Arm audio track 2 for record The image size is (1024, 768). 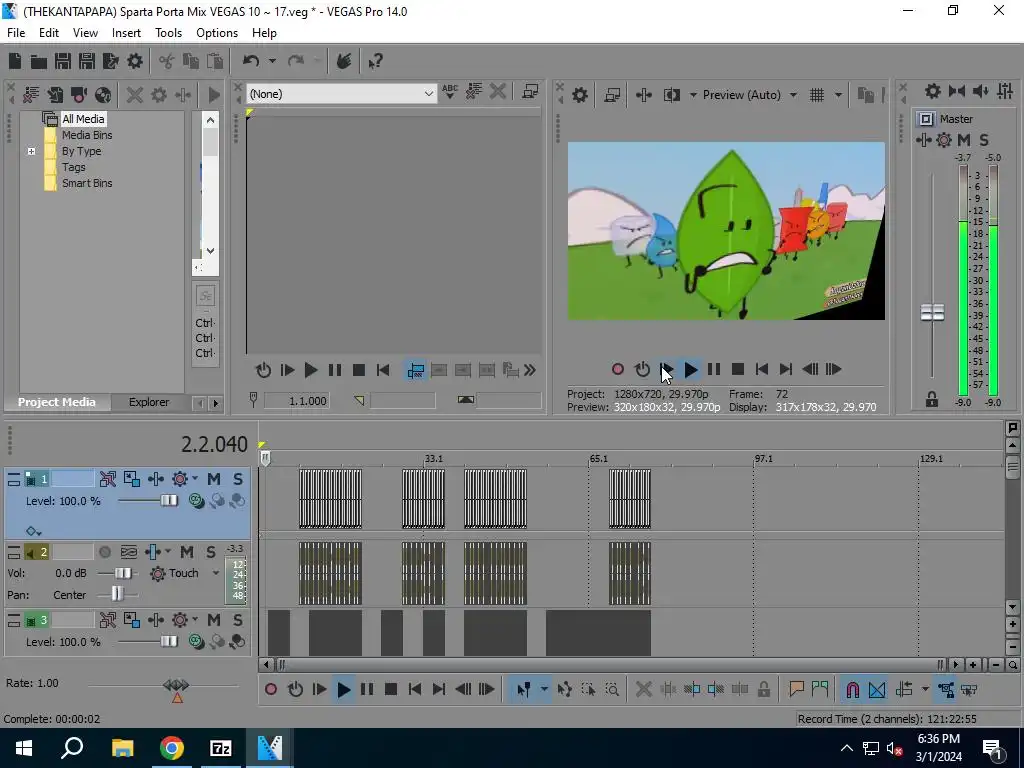coord(104,552)
